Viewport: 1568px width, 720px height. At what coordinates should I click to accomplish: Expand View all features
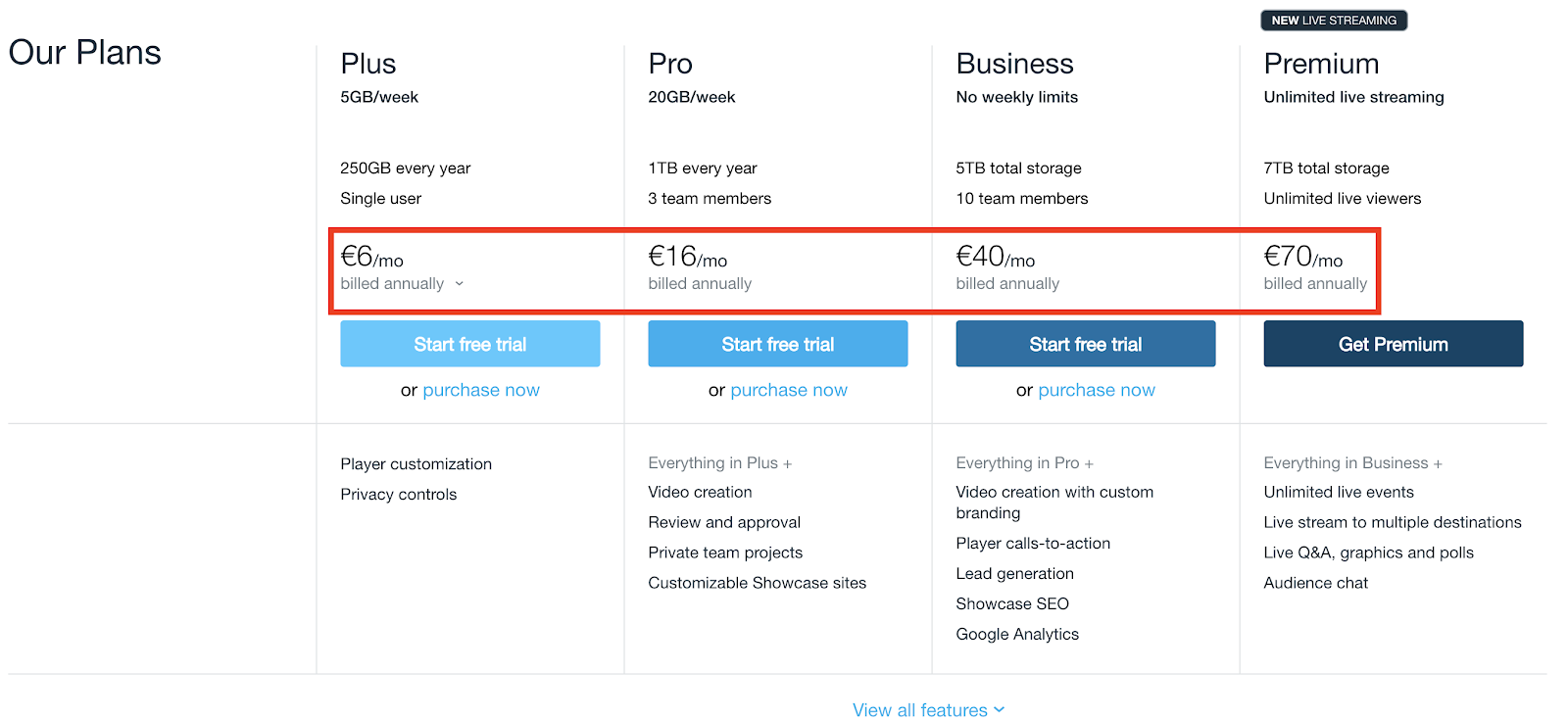click(x=928, y=710)
